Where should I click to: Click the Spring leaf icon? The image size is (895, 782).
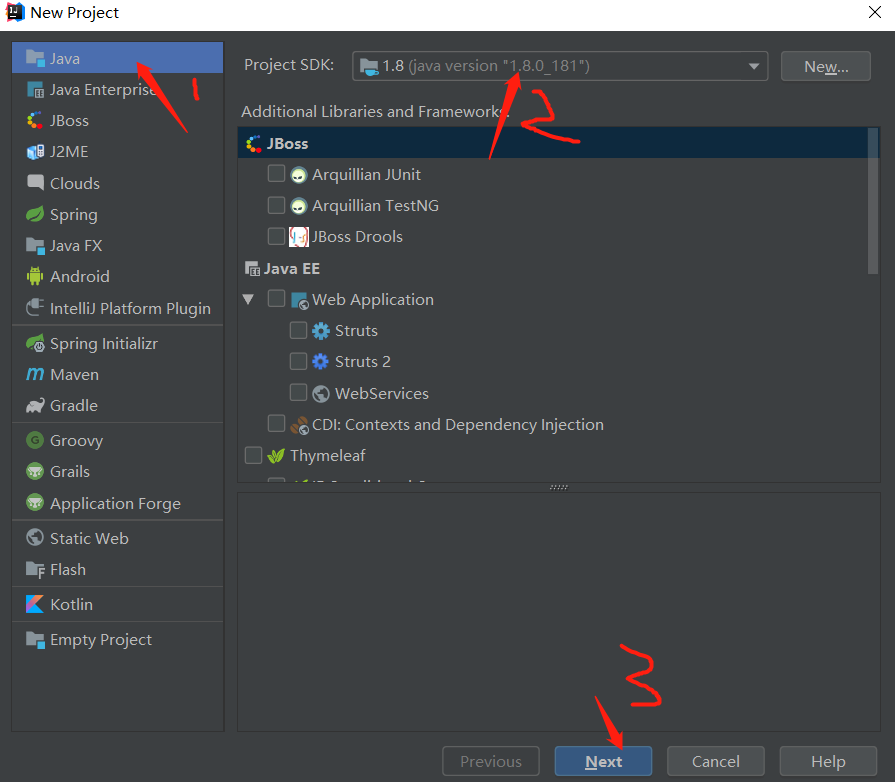35,214
